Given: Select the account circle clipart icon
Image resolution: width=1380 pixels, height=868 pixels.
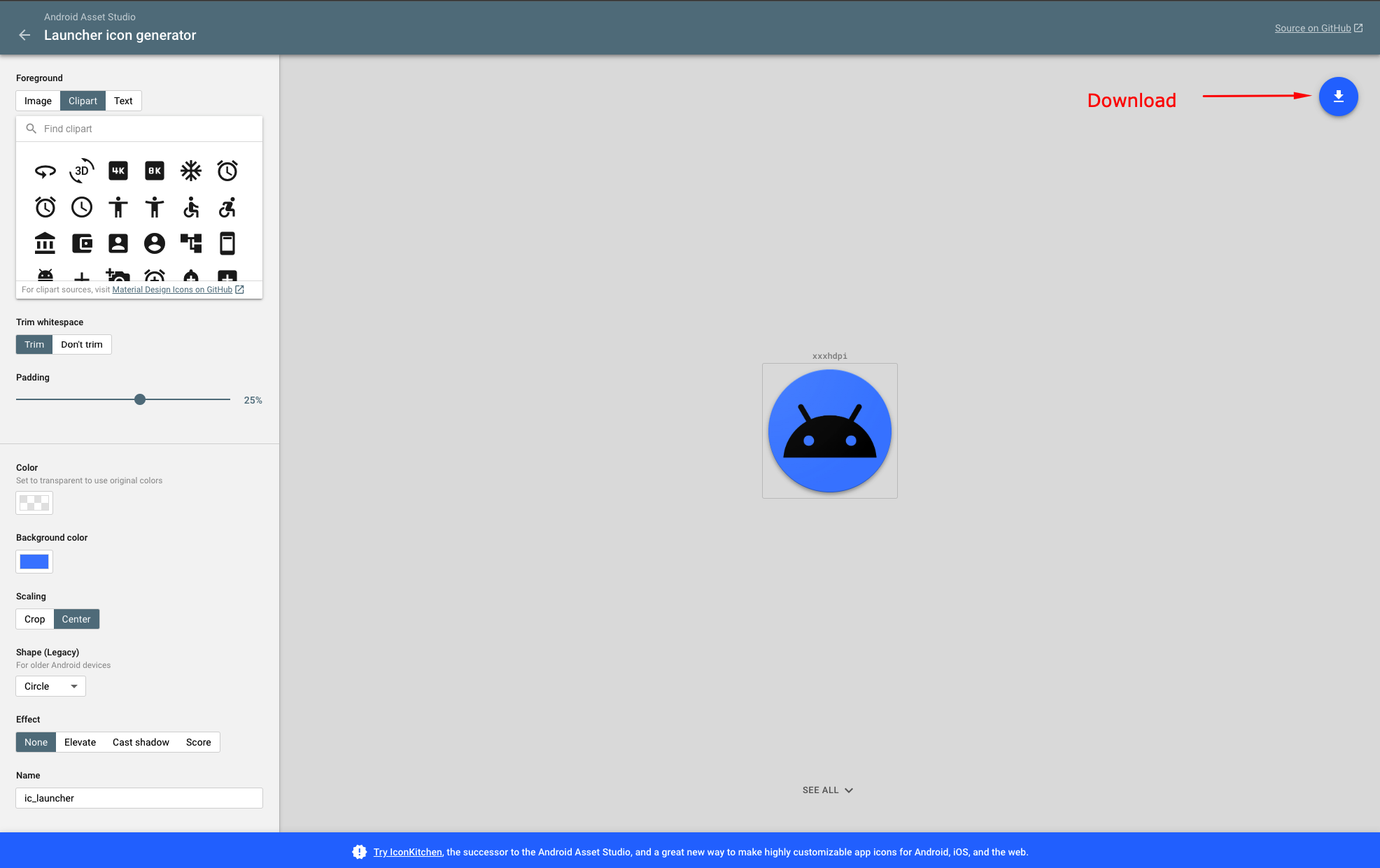Looking at the screenshot, I should (x=155, y=243).
